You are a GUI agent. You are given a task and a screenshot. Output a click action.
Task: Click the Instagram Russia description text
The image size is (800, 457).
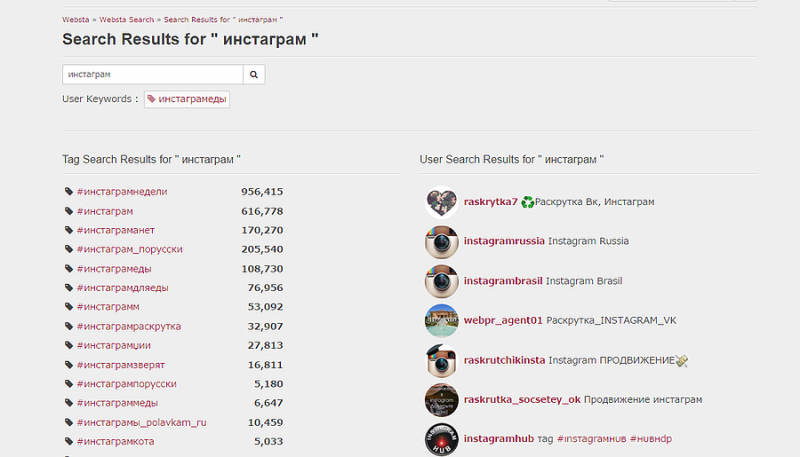[588, 241]
